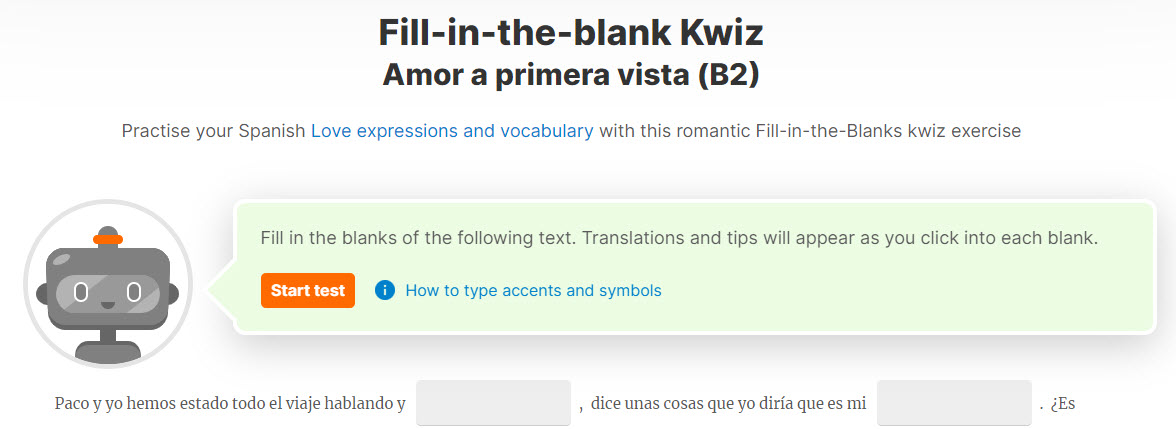Click the Fill-in-the-blank Kwiz heading

(571, 32)
